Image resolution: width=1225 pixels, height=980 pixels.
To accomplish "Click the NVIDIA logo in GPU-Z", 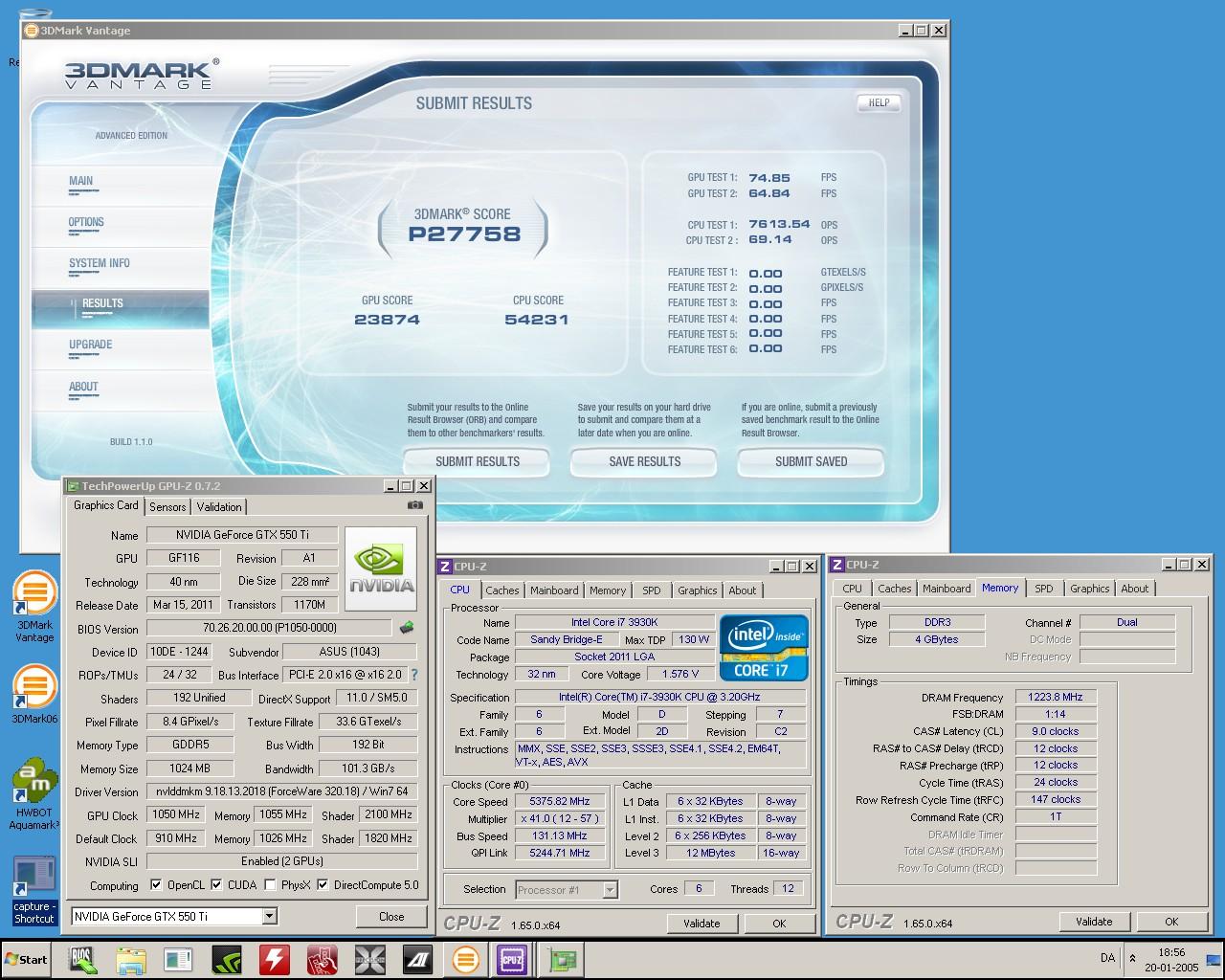I will (x=381, y=568).
